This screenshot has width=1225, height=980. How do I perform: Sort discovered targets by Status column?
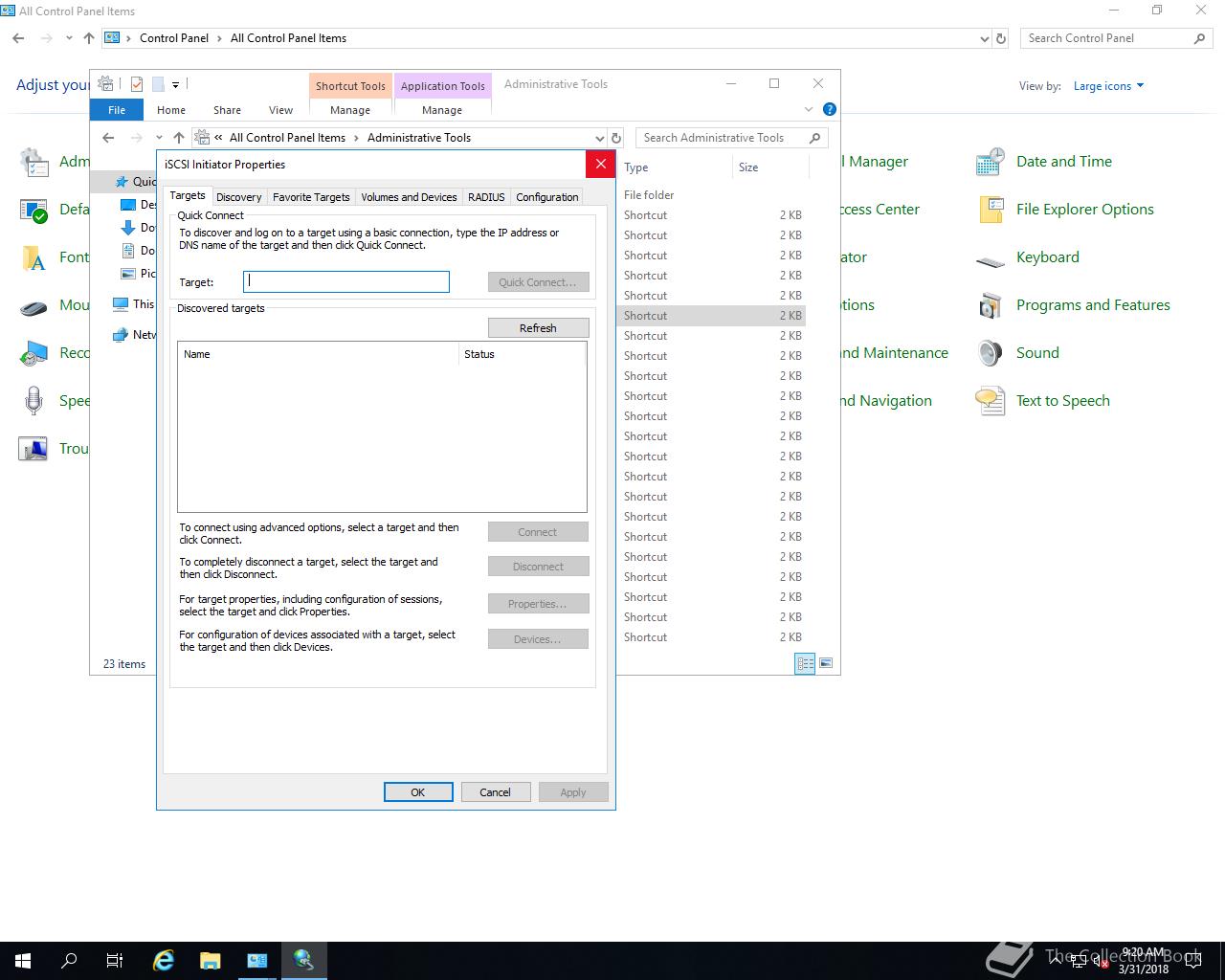522,354
